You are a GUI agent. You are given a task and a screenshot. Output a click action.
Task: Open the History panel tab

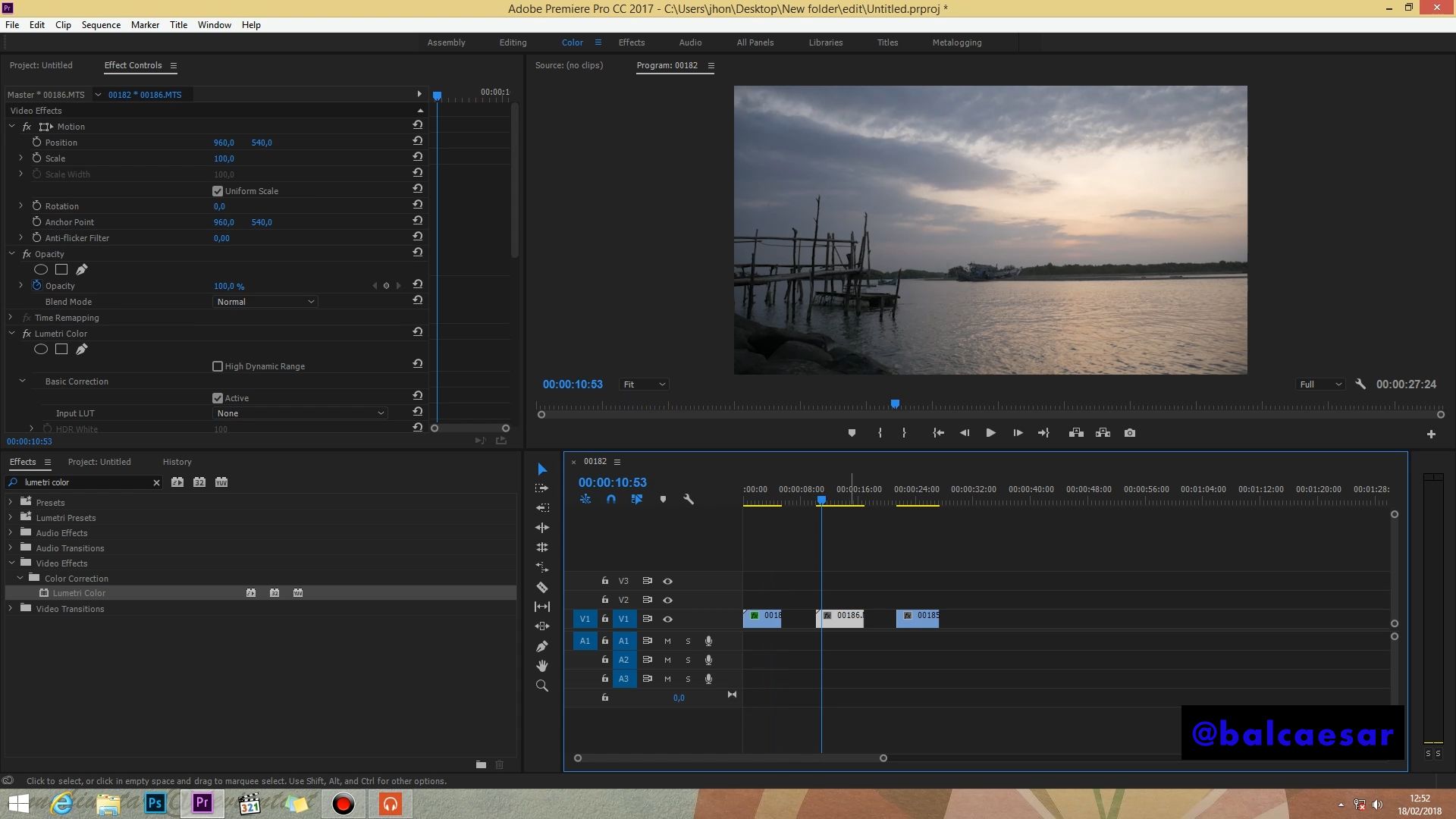tap(177, 462)
